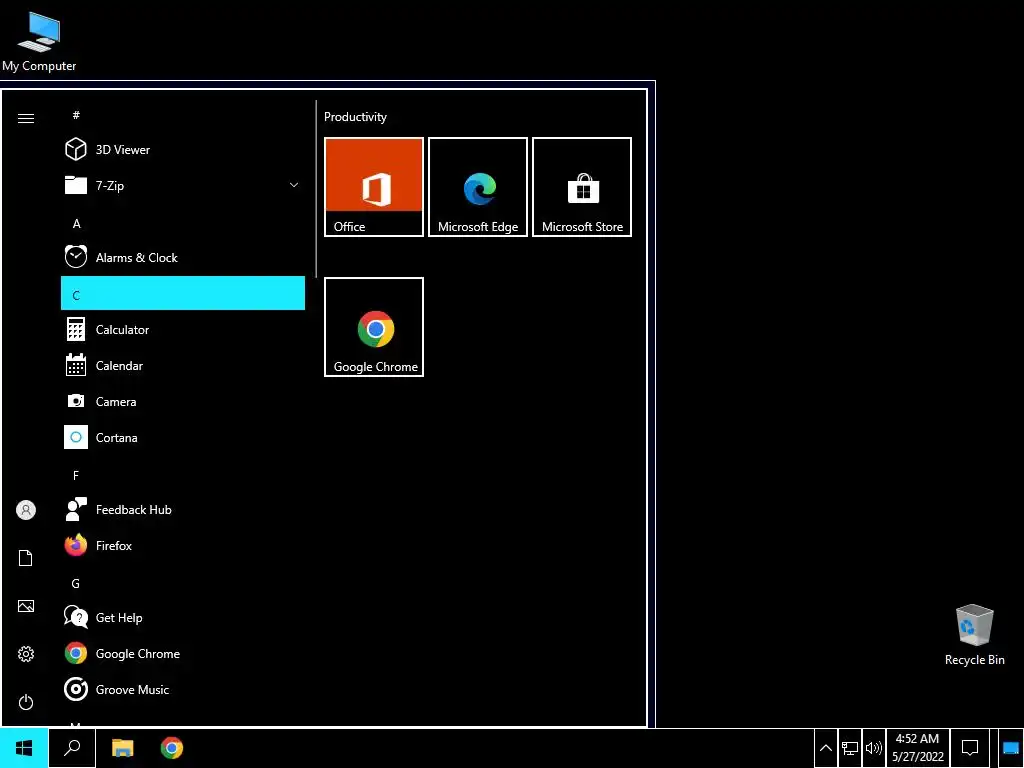Viewport: 1024px width, 768px height.
Task: Open taskbar Search magnifier
Action: 72,748
